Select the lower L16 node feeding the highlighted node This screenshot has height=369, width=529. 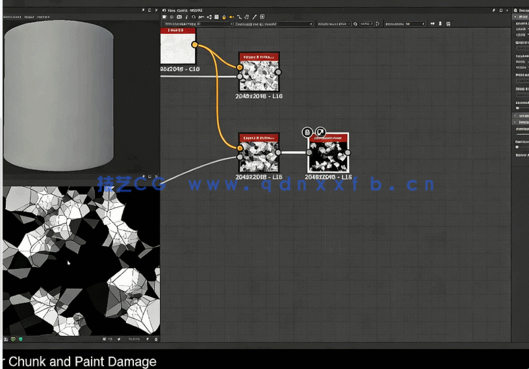tap(259, 152)
